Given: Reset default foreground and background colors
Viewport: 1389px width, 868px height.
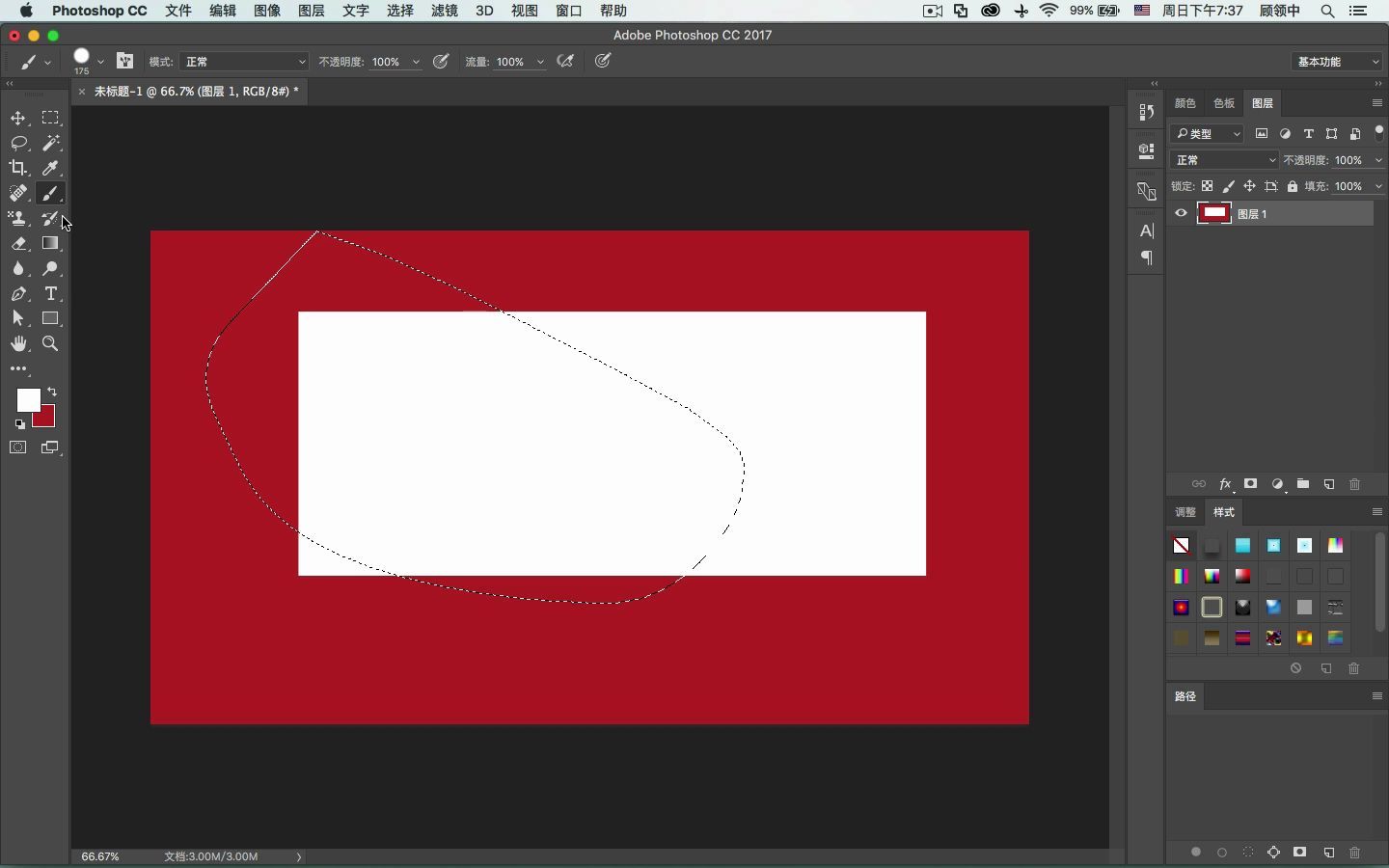Looking at the screenshot, I should coord(20,424).
